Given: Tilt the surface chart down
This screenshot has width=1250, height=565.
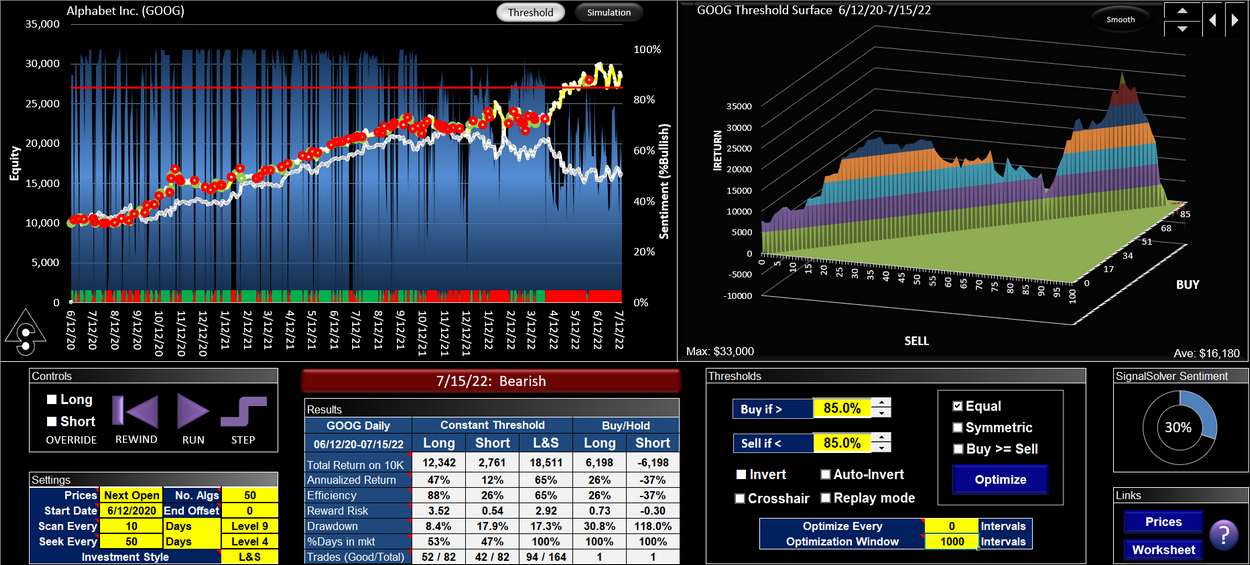Looking at the screenshot, I should (x=1182, y=28).
